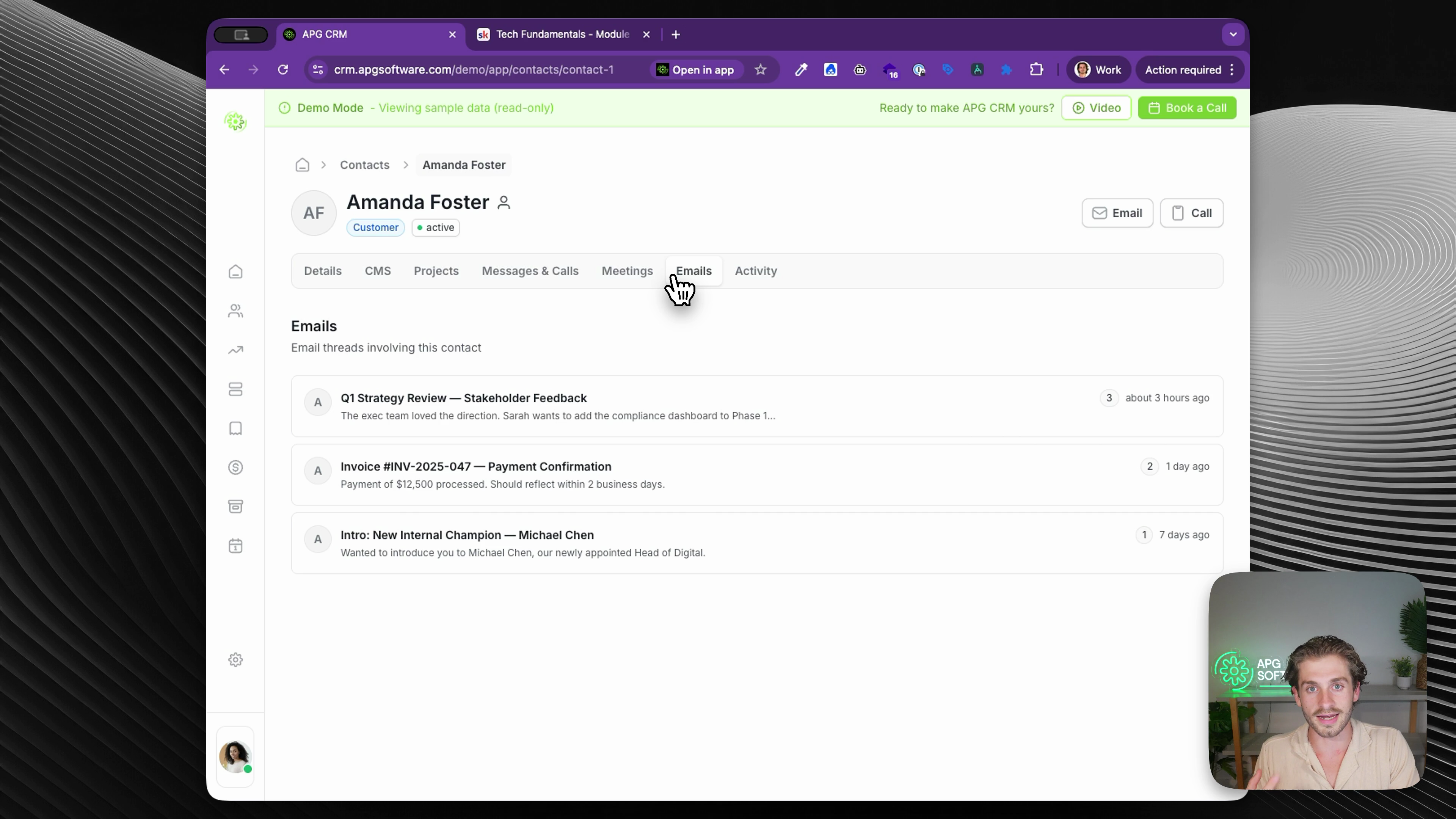The width and height of the screenshot is (1456, 819).
Task: Click the Video button in demo banner
Action: [x=1097, y=108]
